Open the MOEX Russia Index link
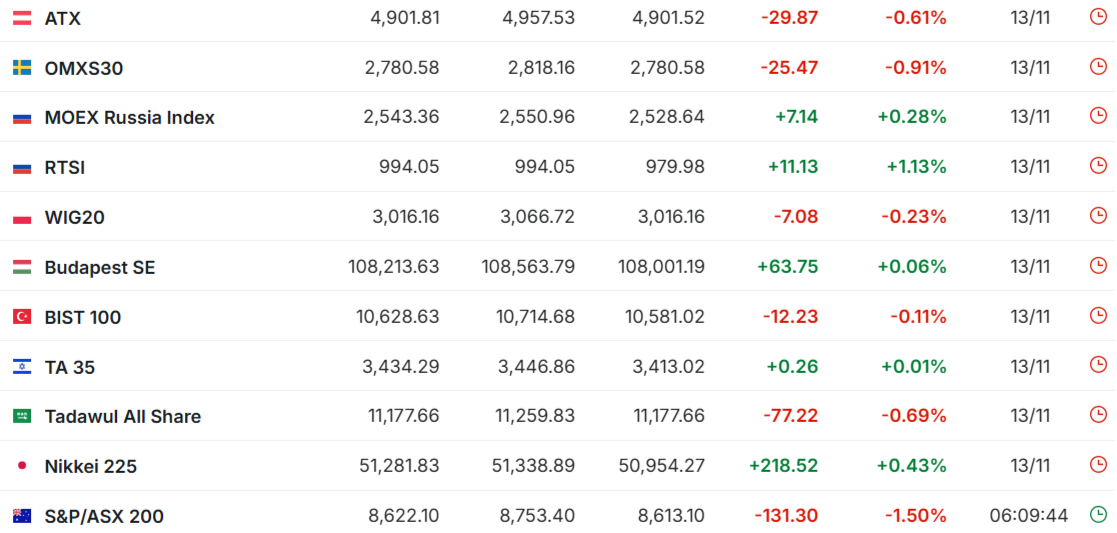Viewport: 1117px width, 533px height. [x=129, y=118]
